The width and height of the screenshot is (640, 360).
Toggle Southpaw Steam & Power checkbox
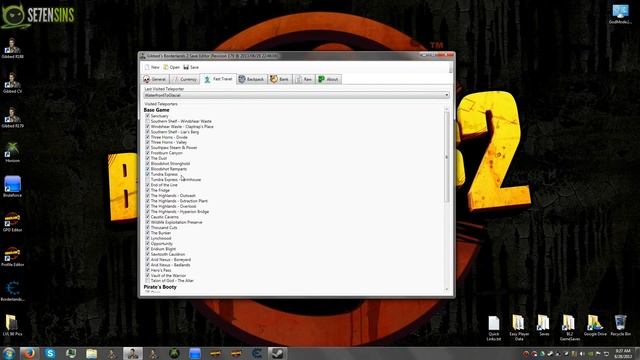pos(148,148)
